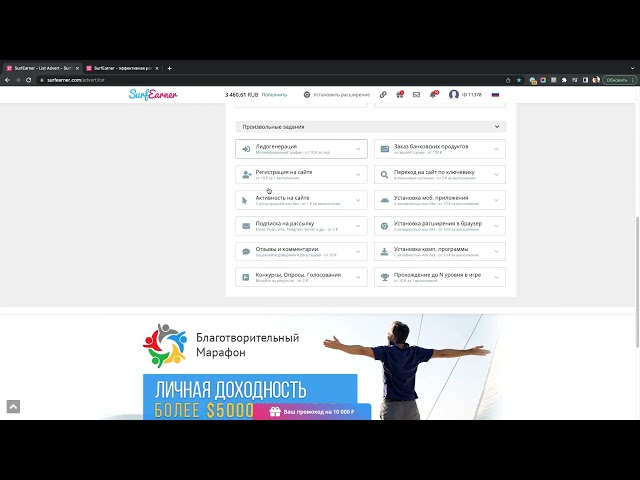Open a new browser tab
The height and width of the screenshot is (480, 640).
169,68
